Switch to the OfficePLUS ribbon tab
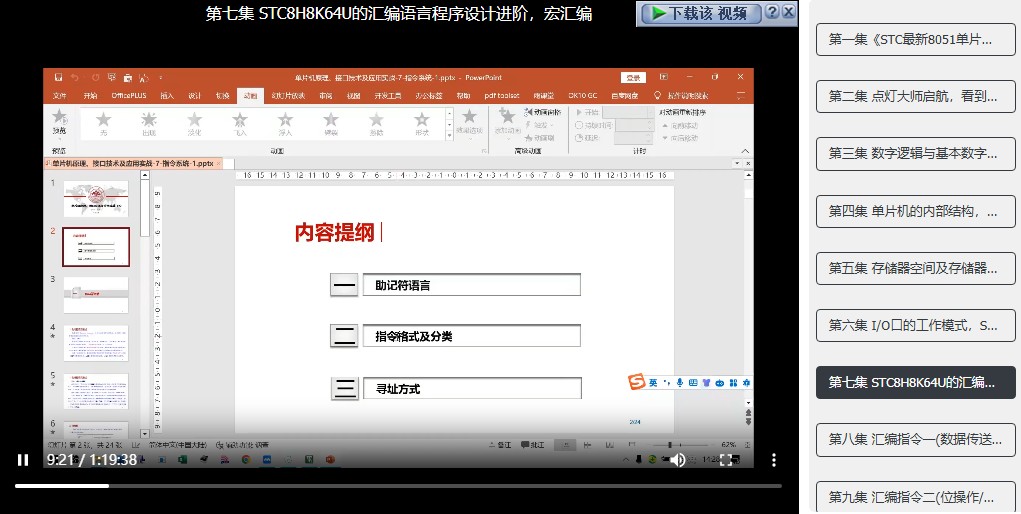Image resolution: width=1021 pixels, height=514 pixels. [x=129, y=96]
